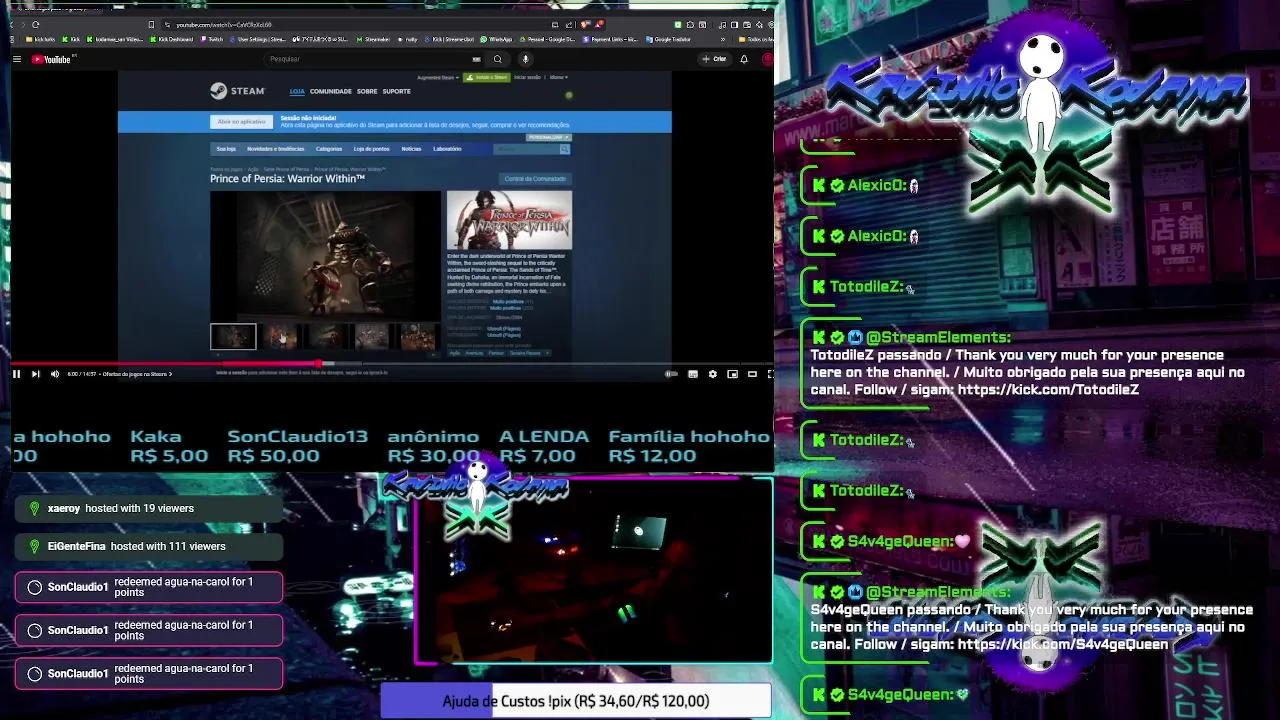Screen dimensions: 1280x720
Task: Go to YouTube home via logo
Action: coord(52,59)
